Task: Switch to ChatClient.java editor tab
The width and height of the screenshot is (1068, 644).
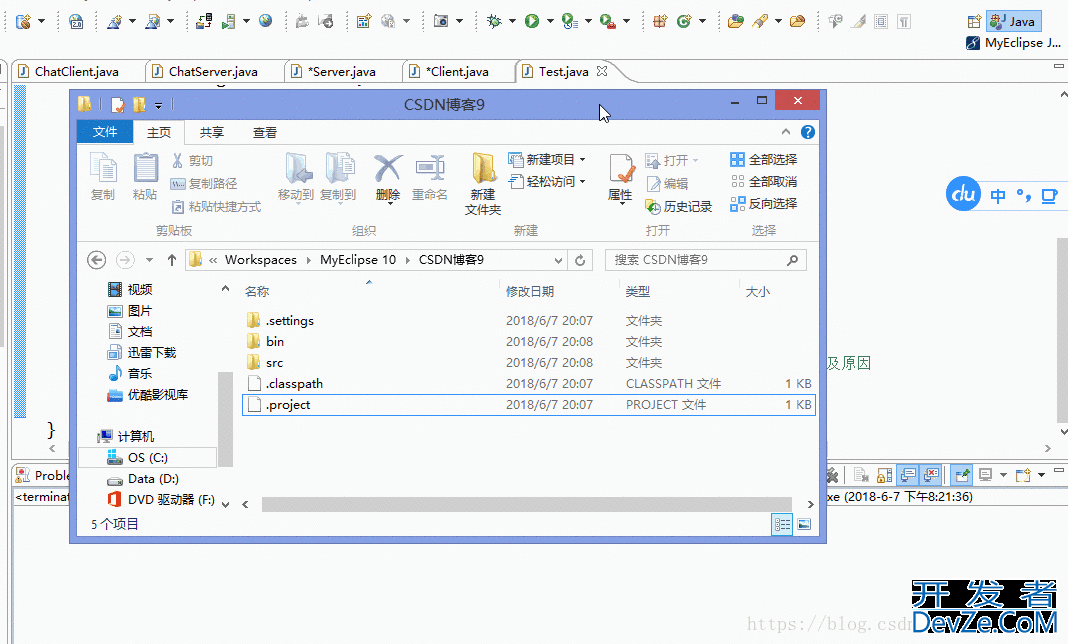Action: click(x=76, y=72)
